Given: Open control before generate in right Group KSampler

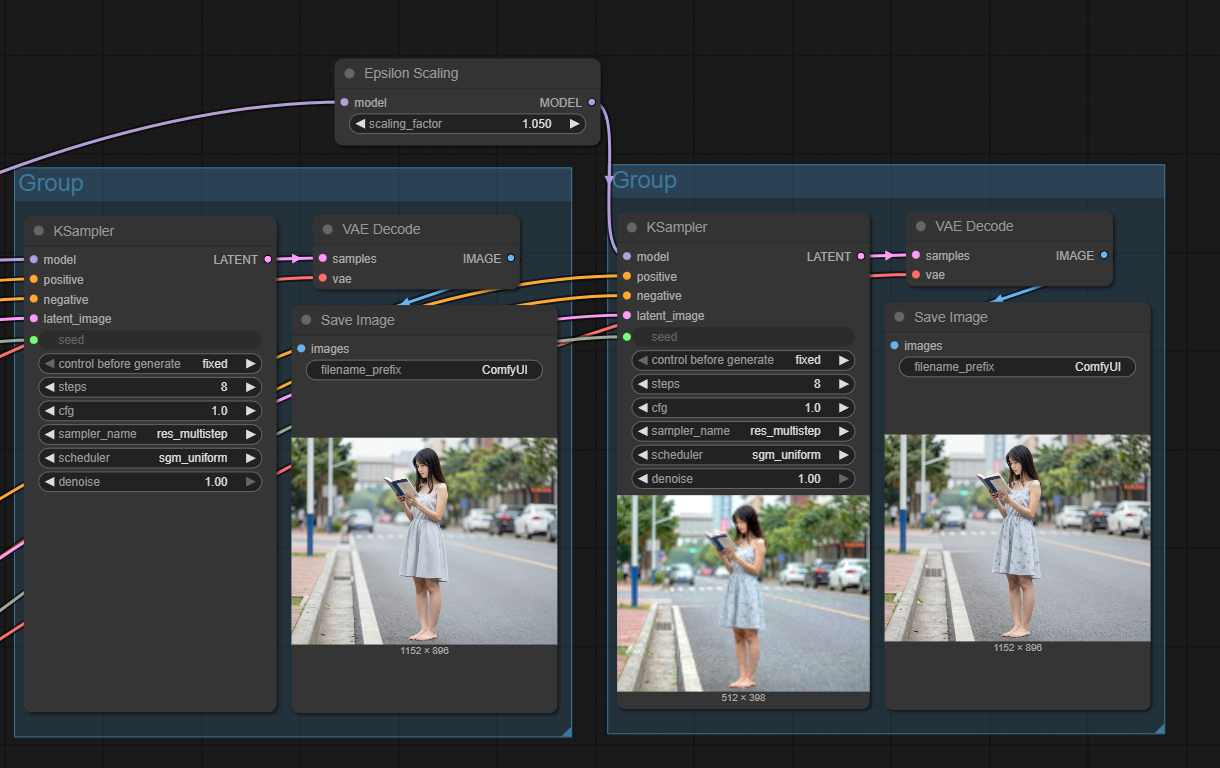Looking at the screenshot, I should (743, 360).
